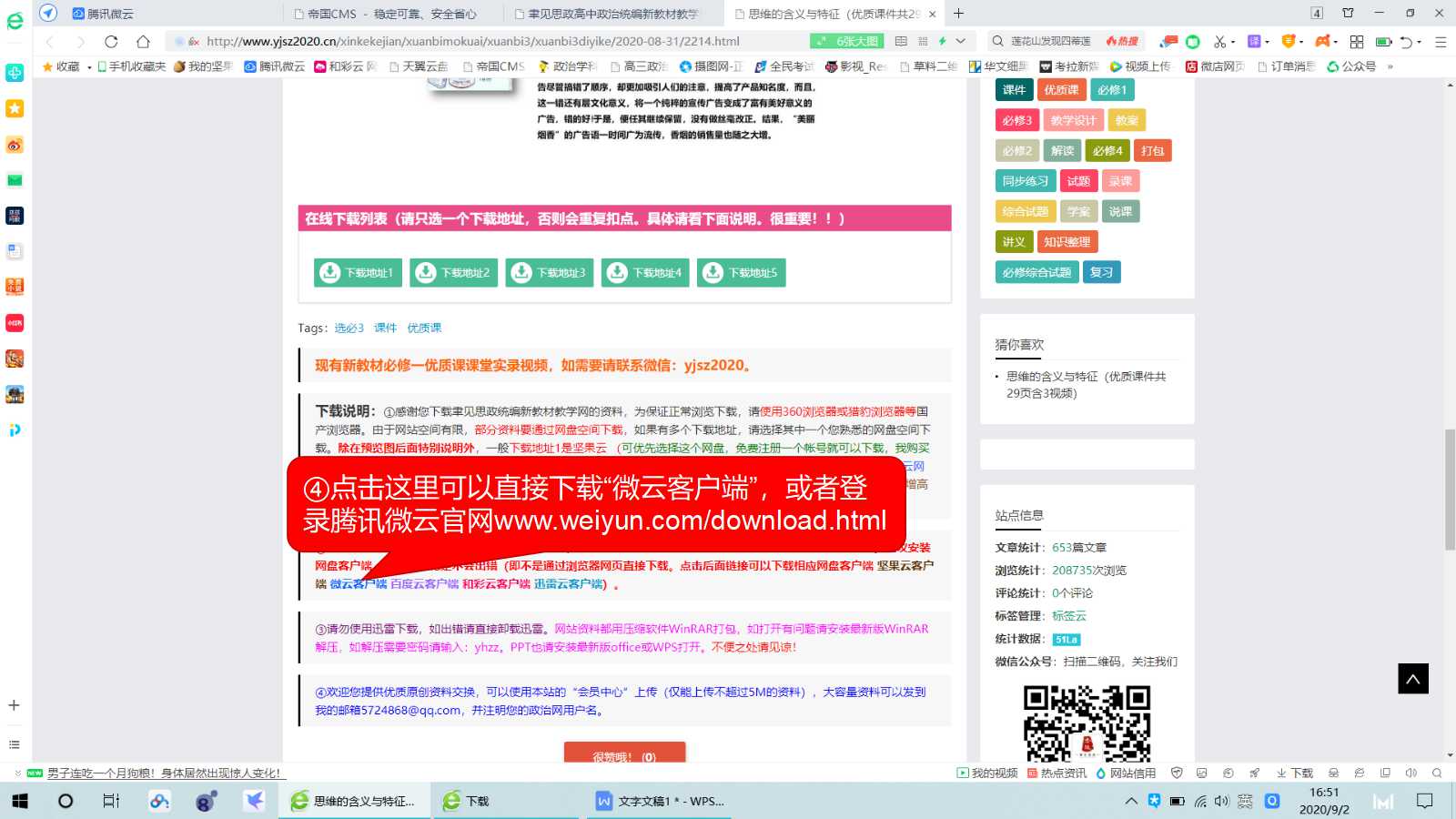
Task: Open 和彩云 bookmark in favorites bar
Action: point(345,66)
